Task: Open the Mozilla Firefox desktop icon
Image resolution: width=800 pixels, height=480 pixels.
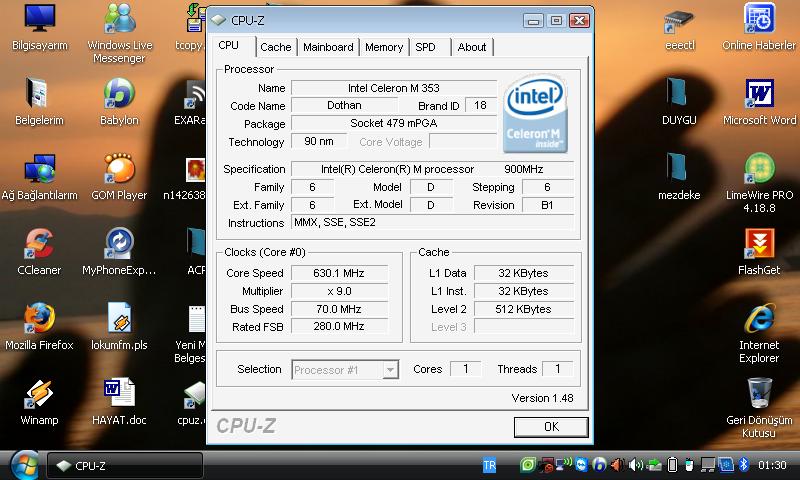Action: [39, 319]
